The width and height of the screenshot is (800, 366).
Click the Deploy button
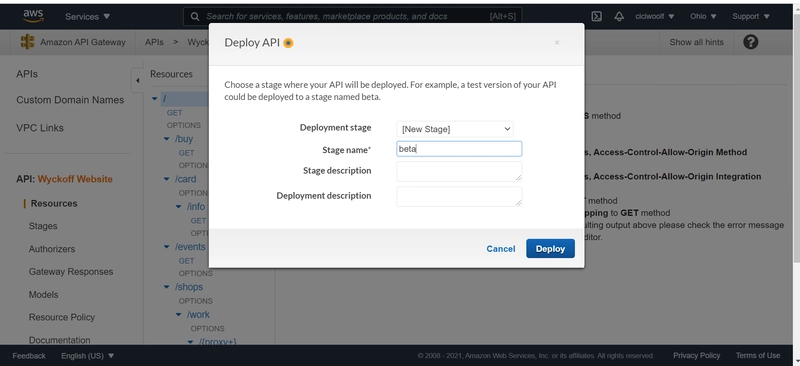[550, 249]
